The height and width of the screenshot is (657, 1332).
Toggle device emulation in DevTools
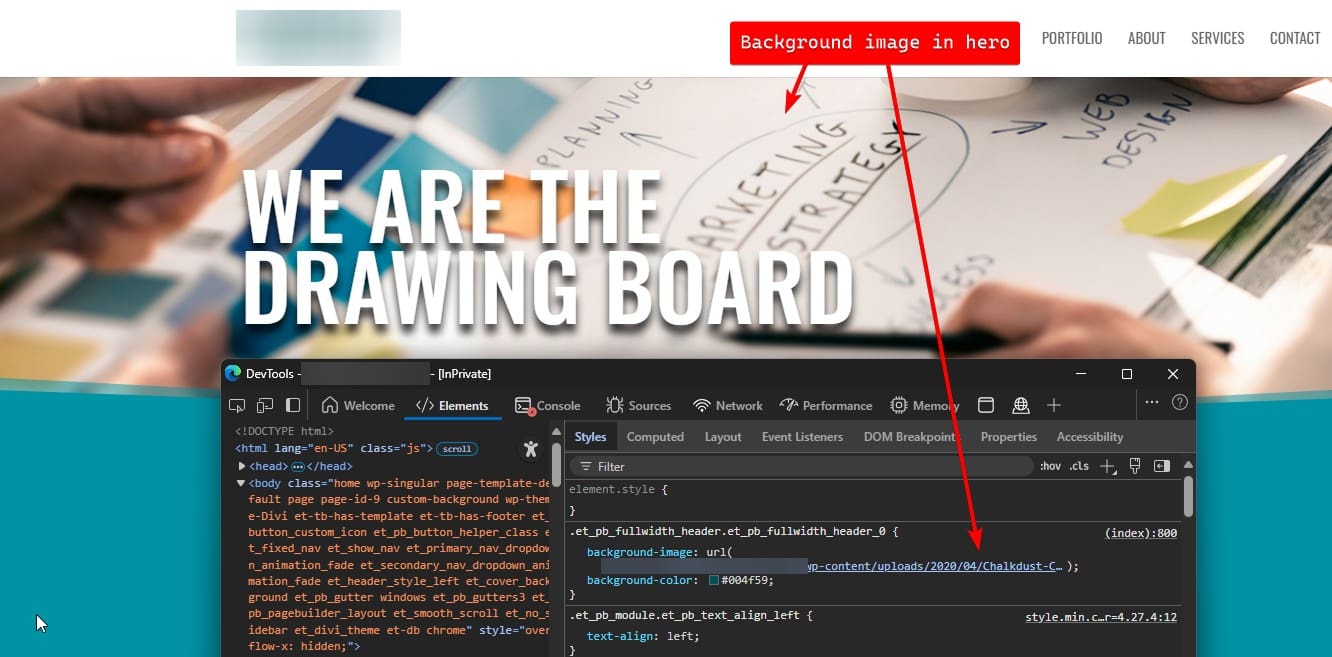pos(265,405)
